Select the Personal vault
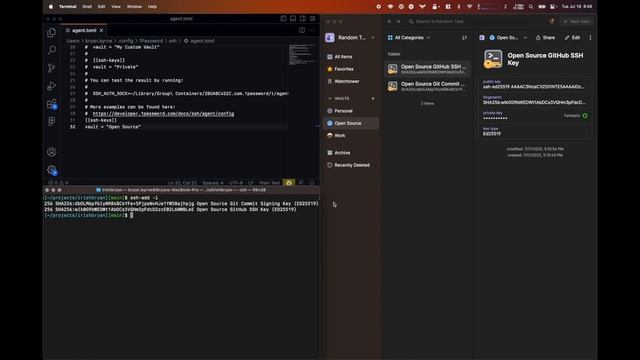The width and height of the screenshot is (640, 360). pos(351,111)
